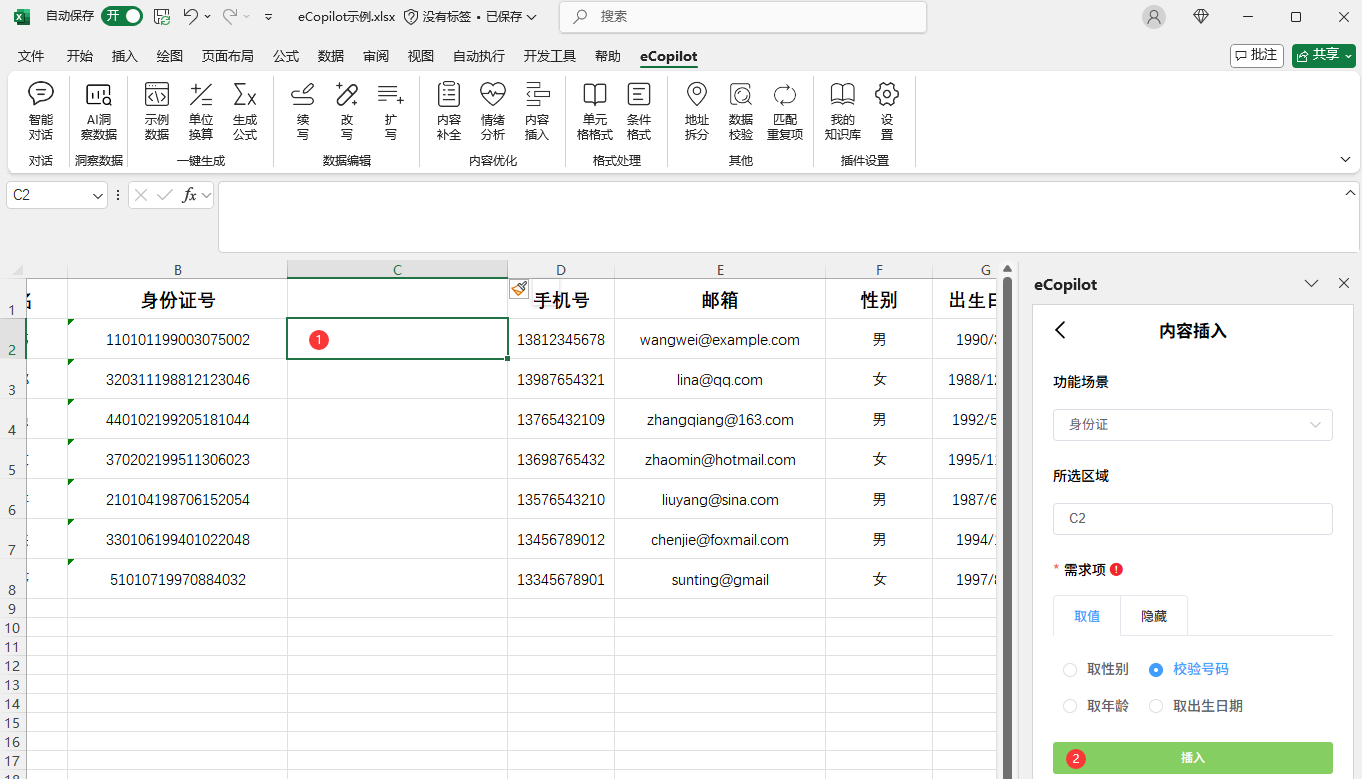The image size is (1362, 779).
Task: Toggle the 自动保存 autosave switch
Action: (122, 16)
